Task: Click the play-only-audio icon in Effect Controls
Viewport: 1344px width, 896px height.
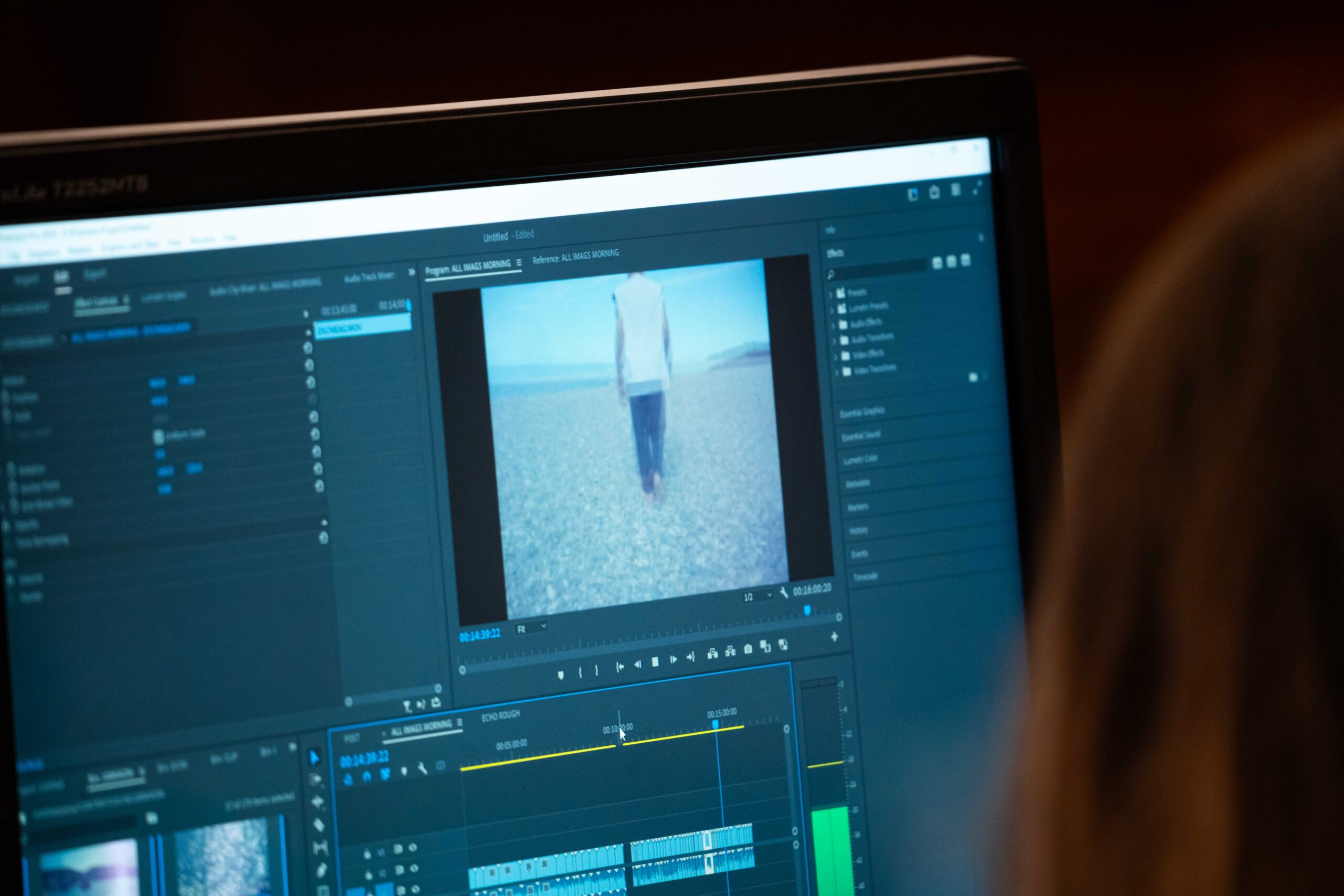Action: (421, 704)
